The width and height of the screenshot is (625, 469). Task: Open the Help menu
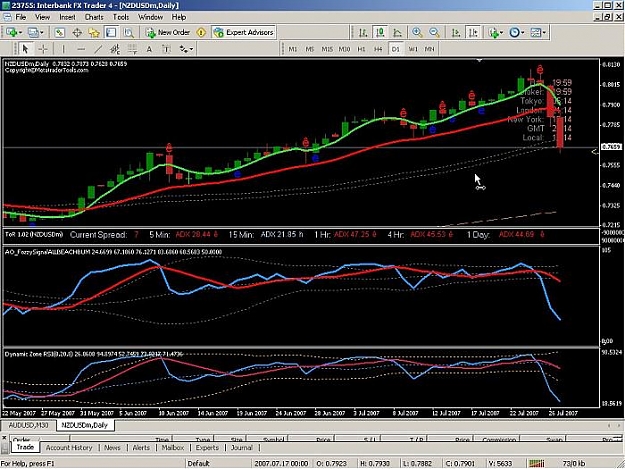click(179, 17)
